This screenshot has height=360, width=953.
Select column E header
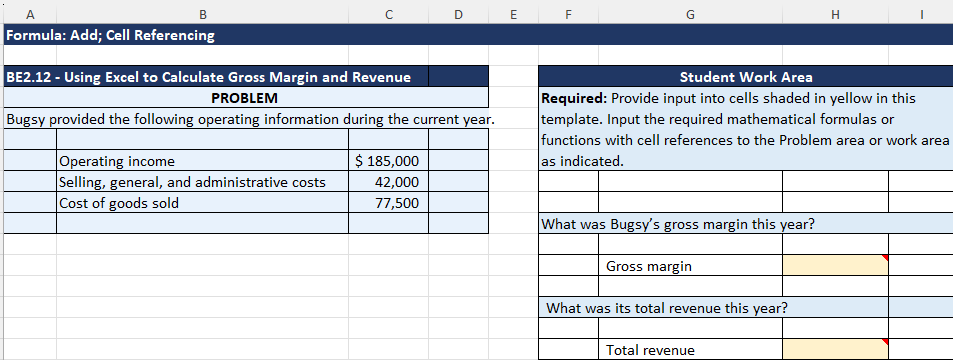point(514,15)
